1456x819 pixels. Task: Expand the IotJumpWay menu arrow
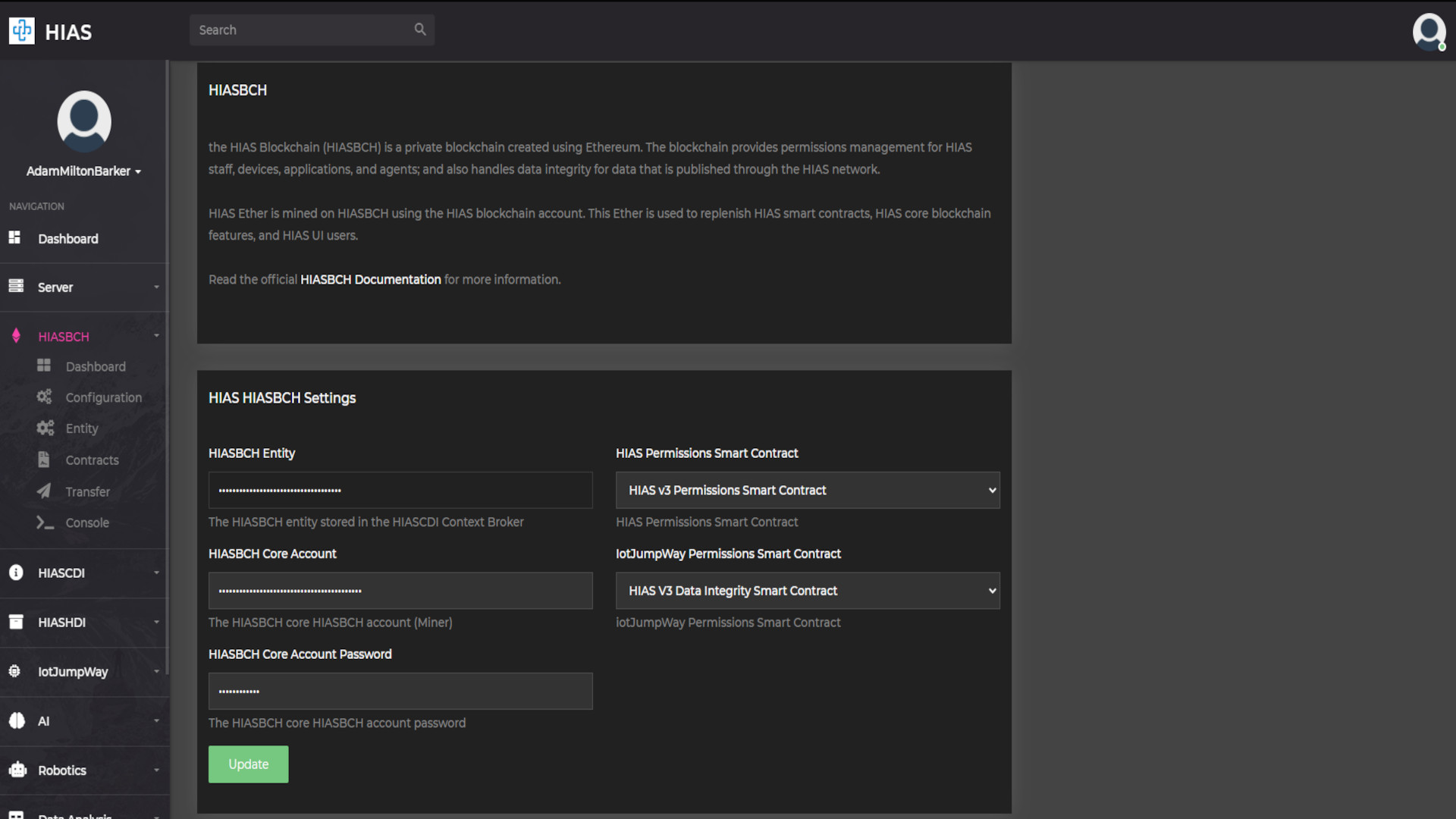click(156, 671)
